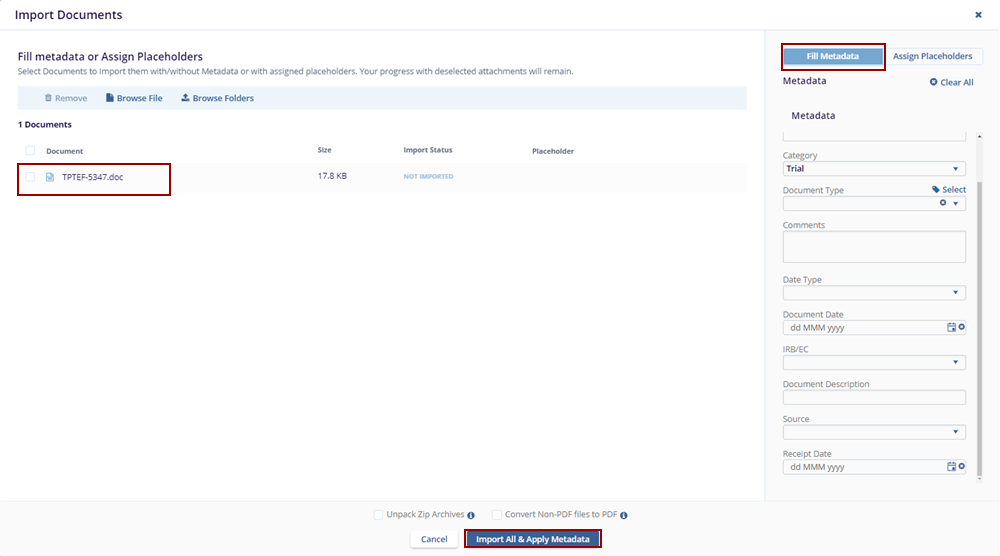The image size is (1000, 556).
Task: Expand the Category dropdown showing Trial
Action: click(873, 169)
